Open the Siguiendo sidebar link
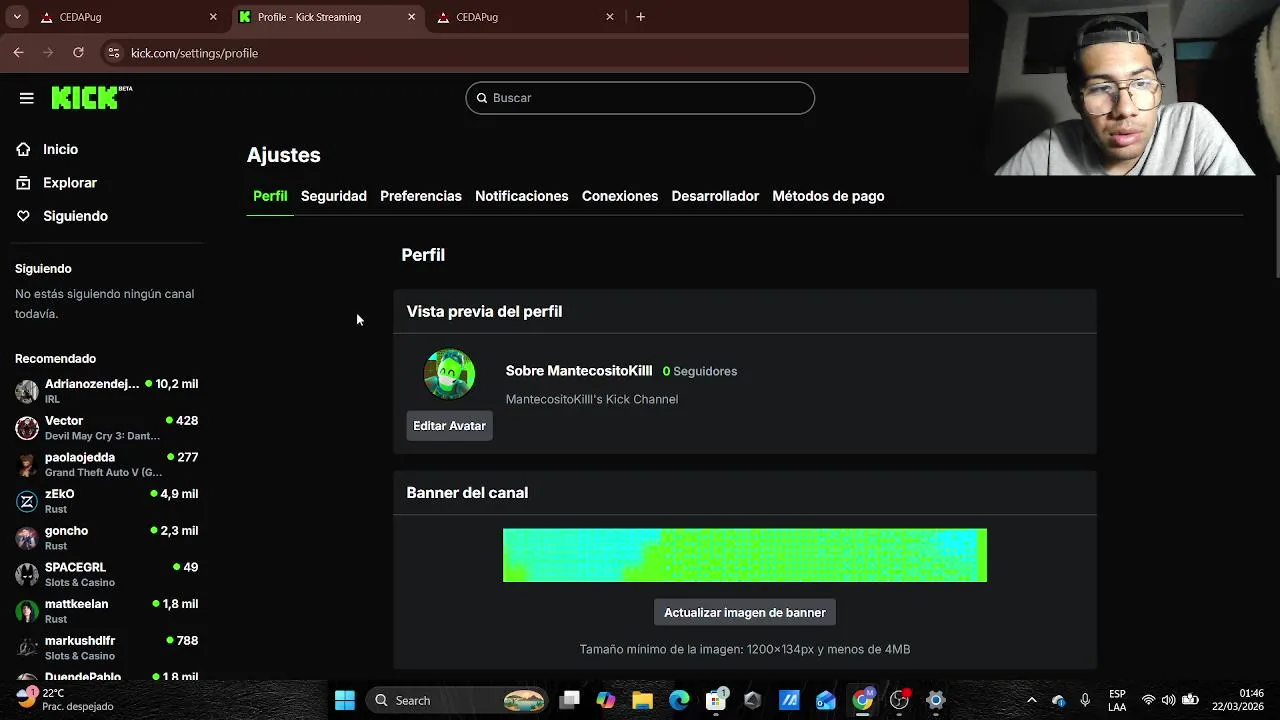The image size is (1280, 720). click(75, 216)
